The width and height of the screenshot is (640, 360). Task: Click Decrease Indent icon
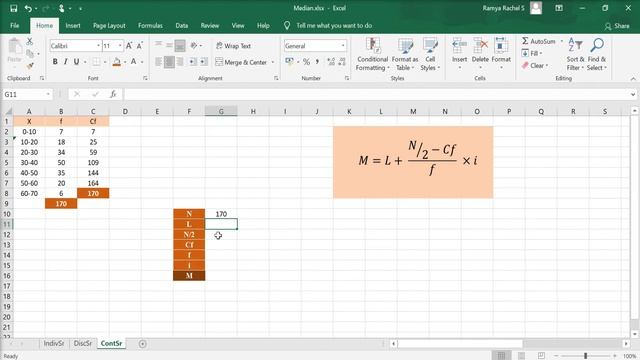193,62
